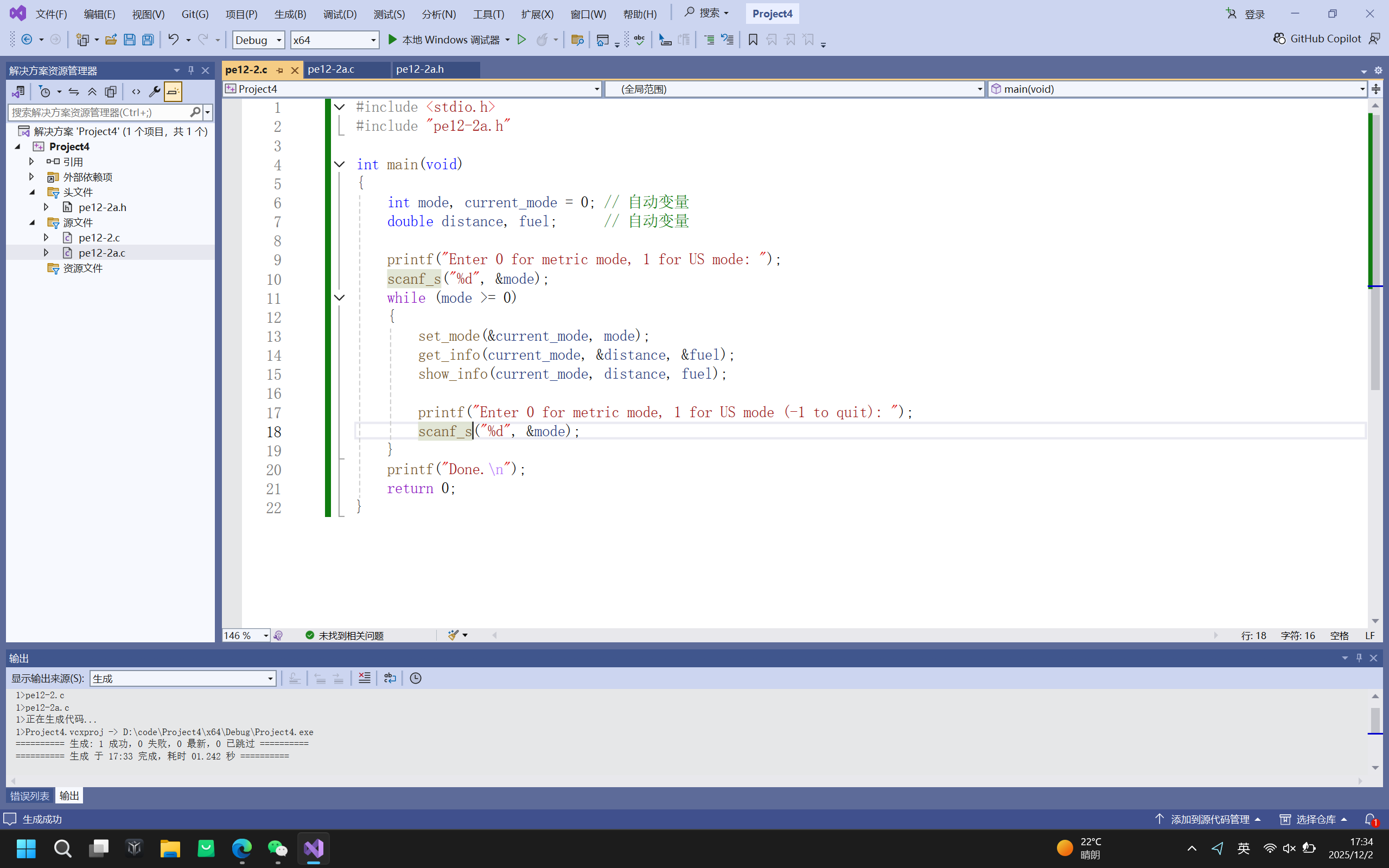Viewport: 1389px width, 868px height.
Task: Toggle output timestamps with the clock icon
Action: pyautogui.click(x=416, y=678)
